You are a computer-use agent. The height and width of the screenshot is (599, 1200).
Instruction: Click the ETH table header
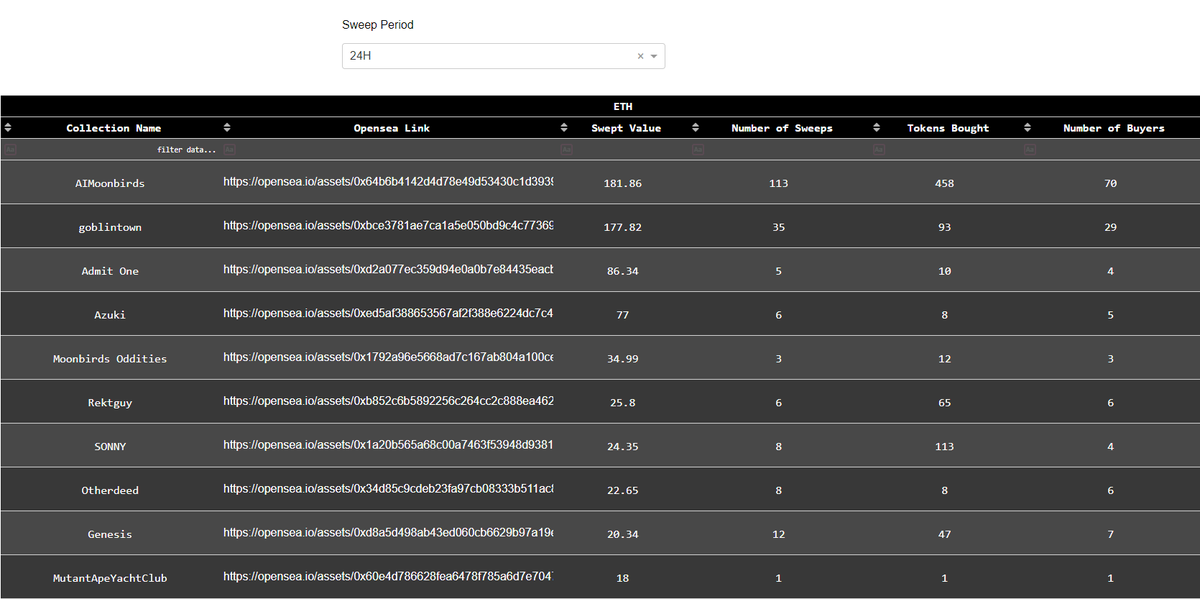point(600,106)
